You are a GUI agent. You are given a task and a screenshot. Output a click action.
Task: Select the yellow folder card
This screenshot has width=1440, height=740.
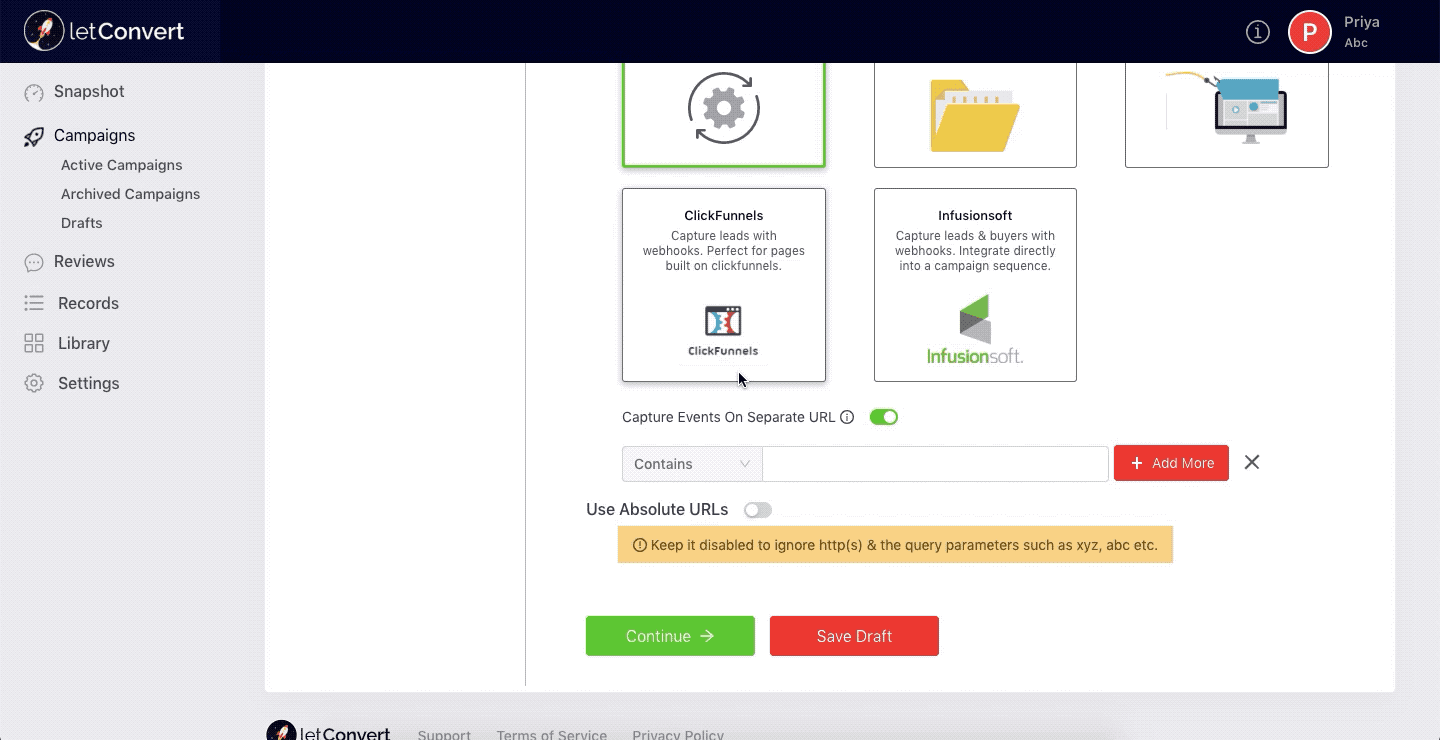[975, 114]
